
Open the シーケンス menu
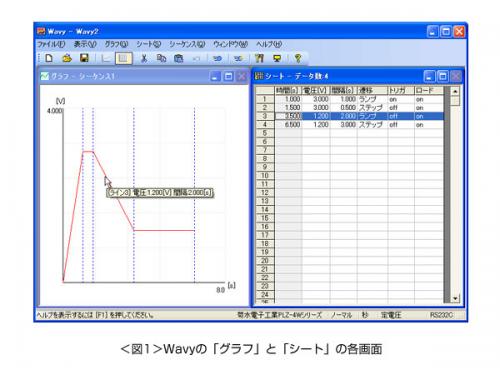(187, 44)
